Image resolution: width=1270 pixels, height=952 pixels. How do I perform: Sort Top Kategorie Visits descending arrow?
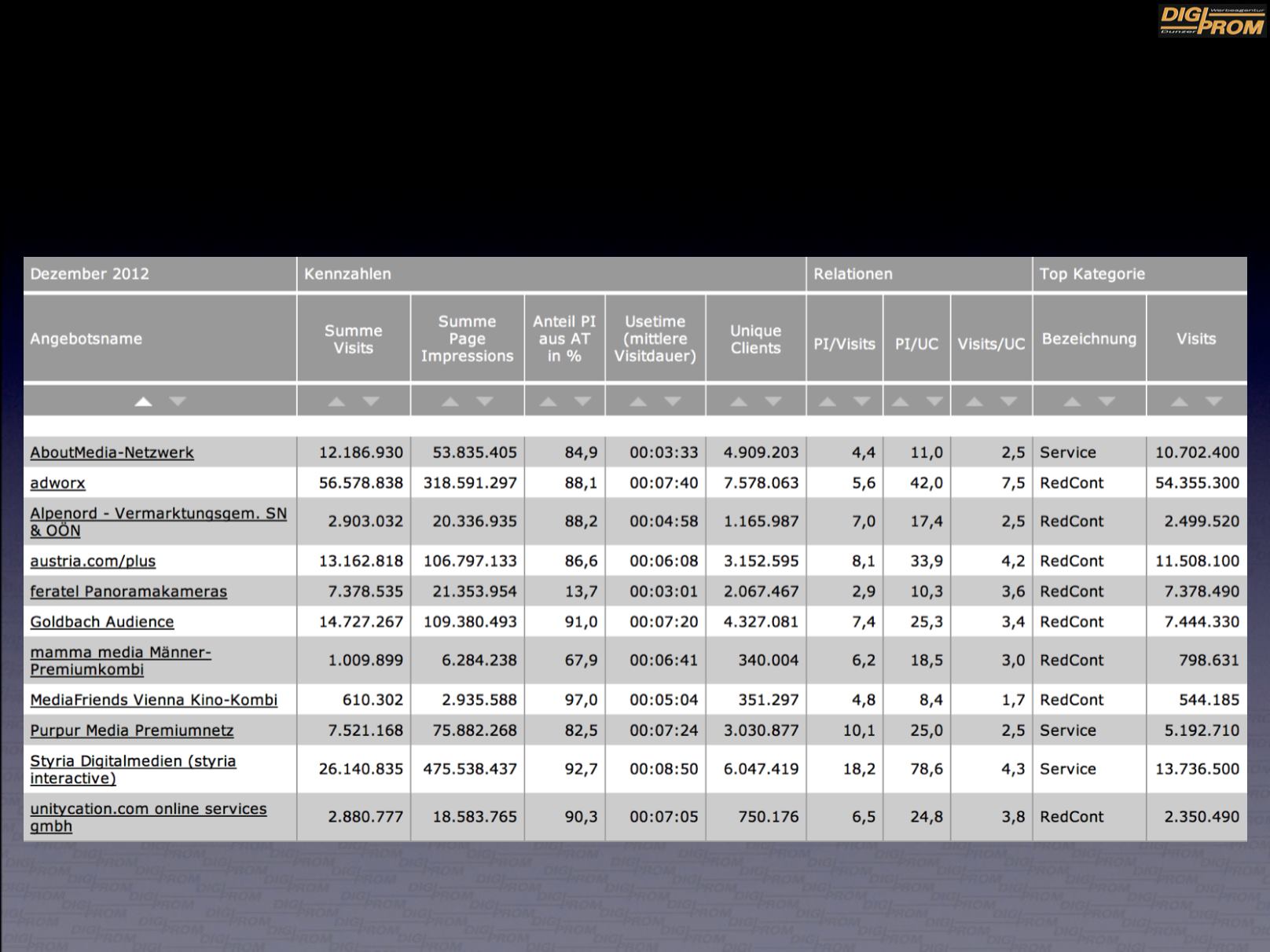(1214, 401)
